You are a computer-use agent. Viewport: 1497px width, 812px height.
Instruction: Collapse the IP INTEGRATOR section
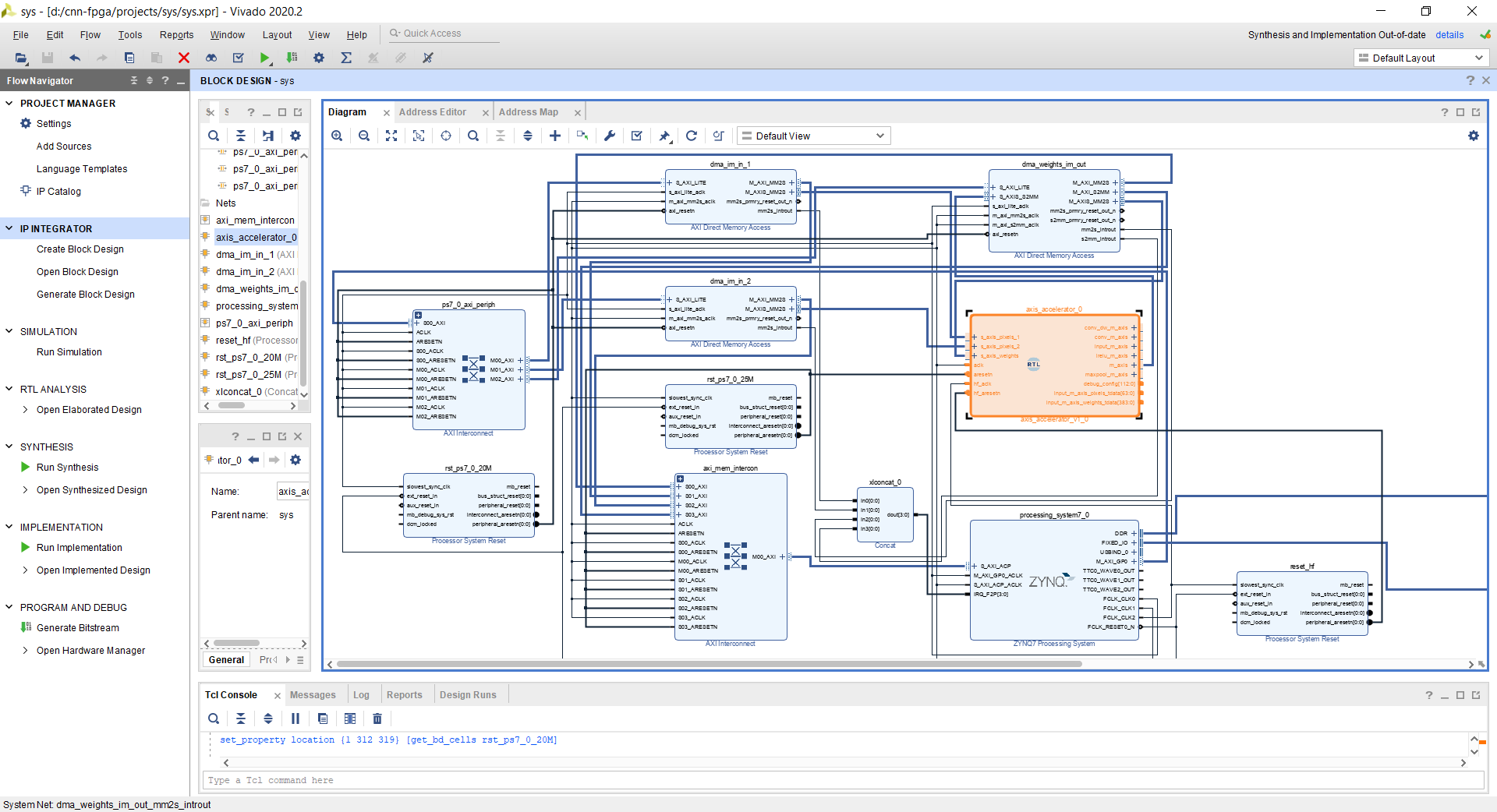(9, 228)
